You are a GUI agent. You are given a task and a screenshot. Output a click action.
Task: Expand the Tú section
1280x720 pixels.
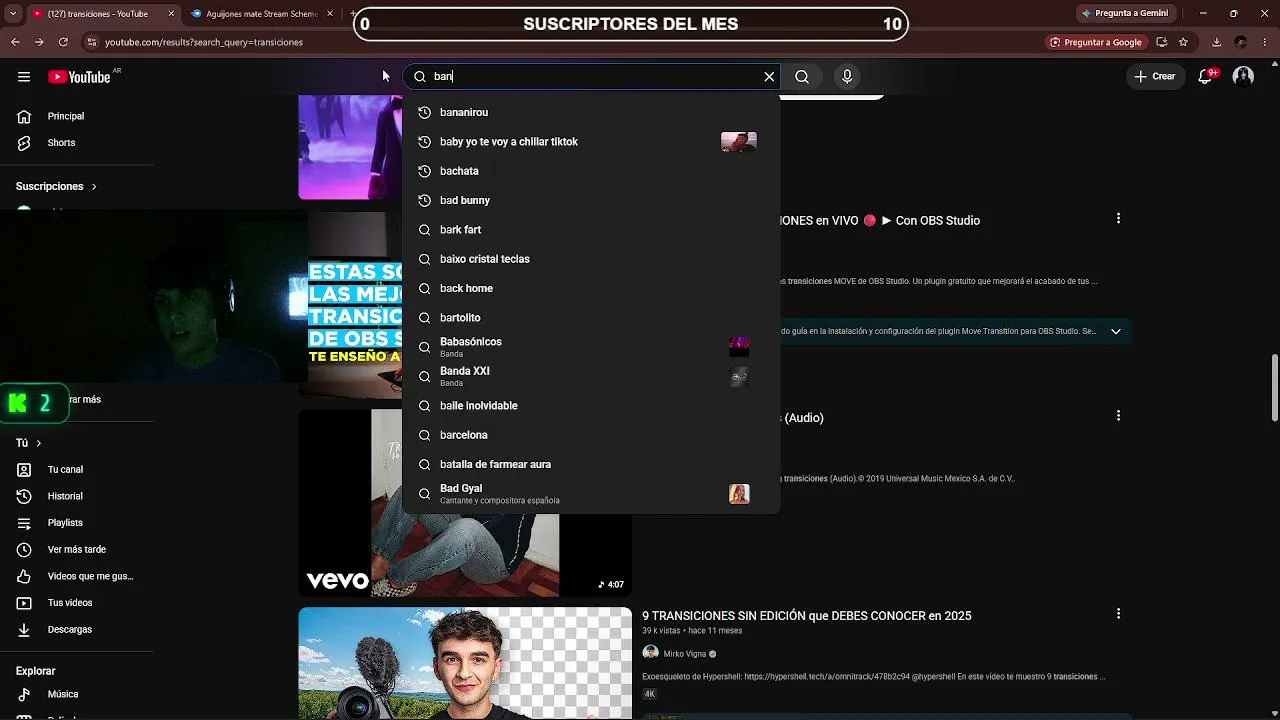pyautogui.click(x=29, y=443)
